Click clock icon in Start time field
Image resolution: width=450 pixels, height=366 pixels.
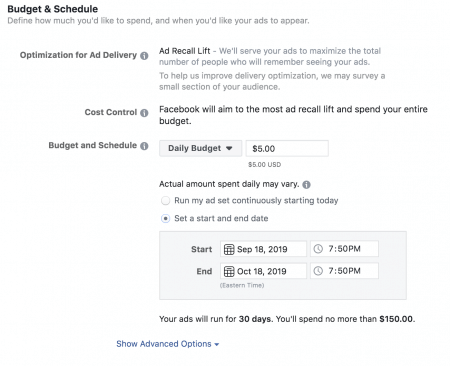click(318, 249)
